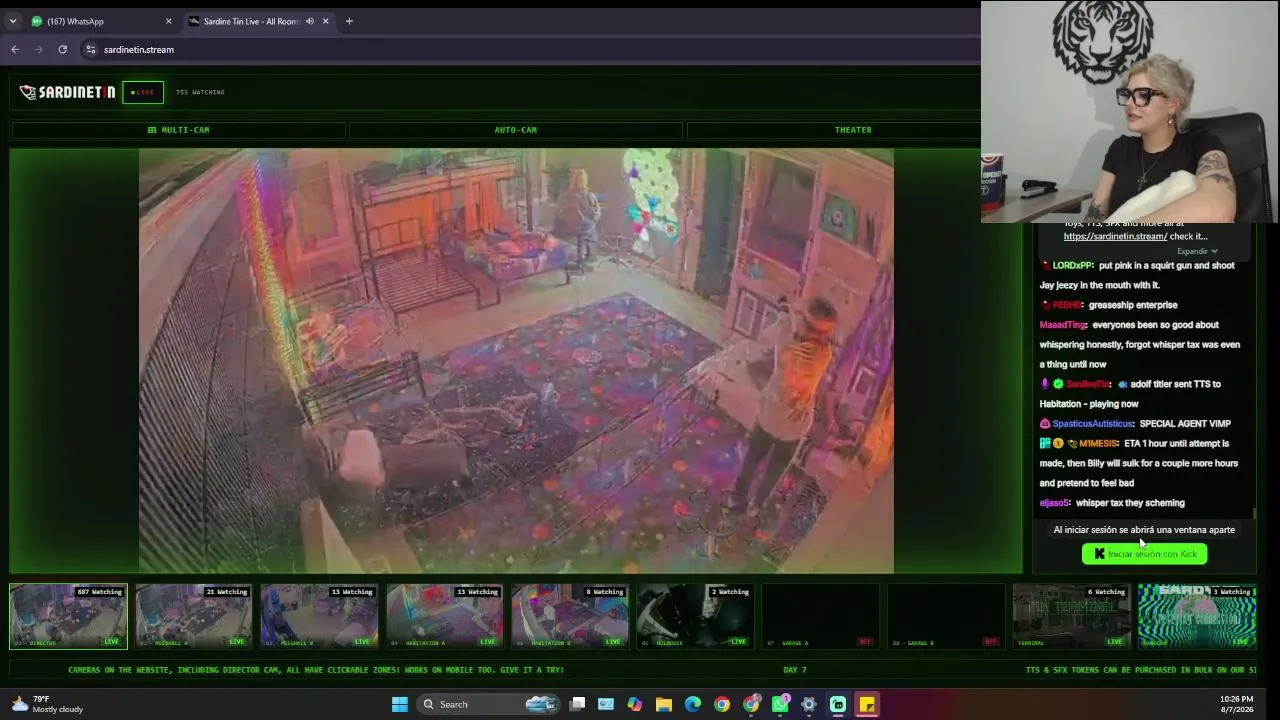Switch to Theater view
Viewport: 1280px width, 720px height.
point(853,130)
